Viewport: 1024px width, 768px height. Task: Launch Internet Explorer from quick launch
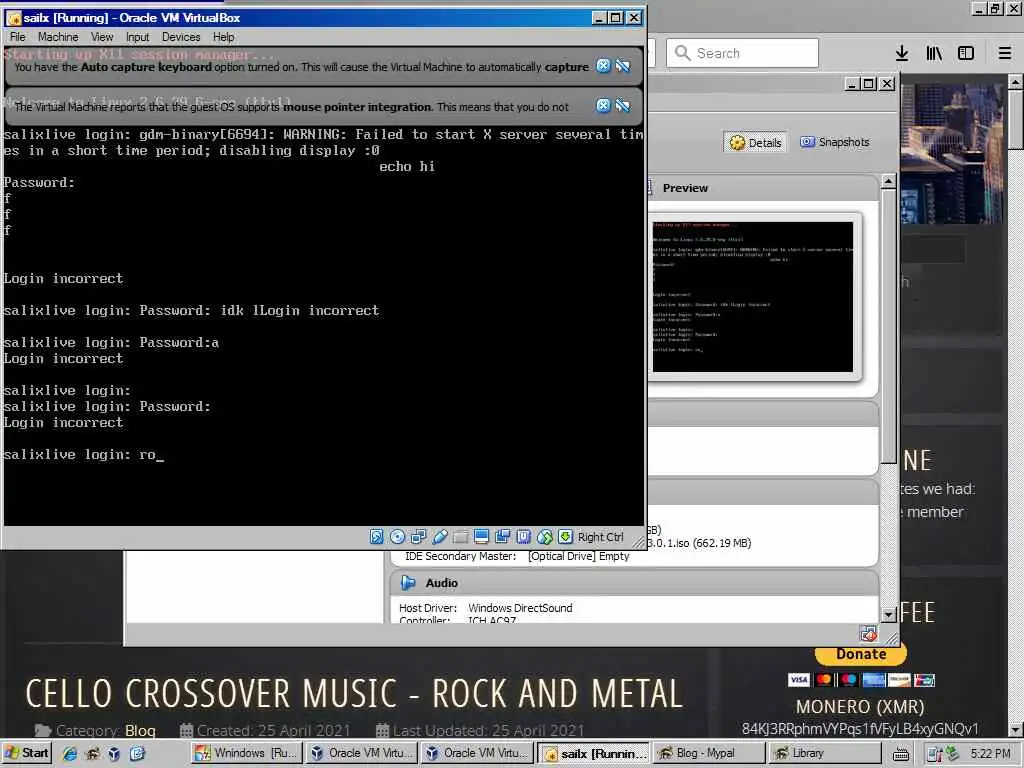(x=70, y=753)
